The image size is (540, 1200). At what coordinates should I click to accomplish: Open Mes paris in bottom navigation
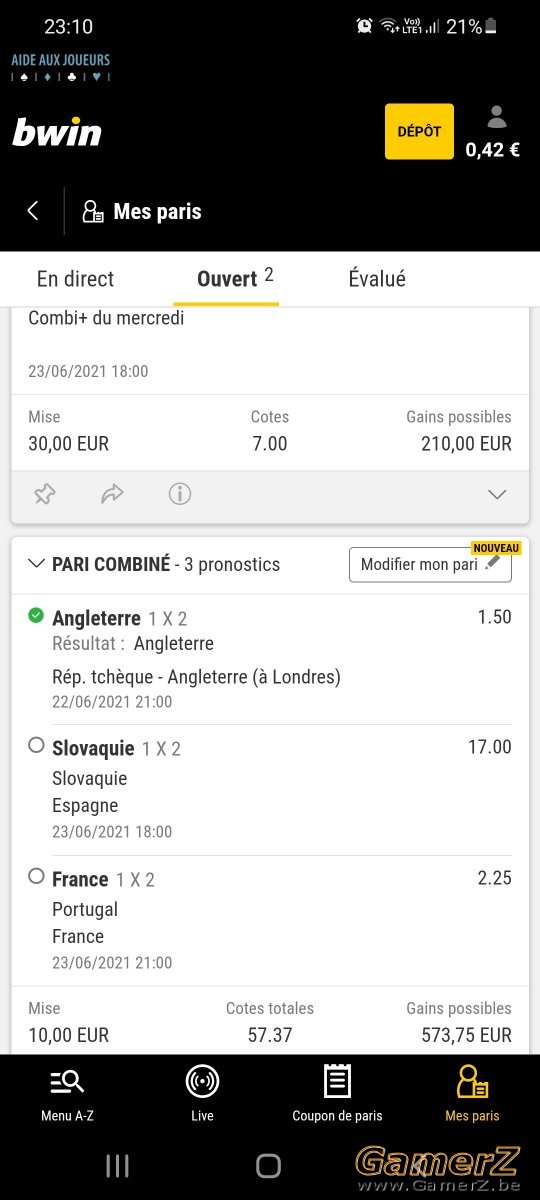[x=472, y=1093]
